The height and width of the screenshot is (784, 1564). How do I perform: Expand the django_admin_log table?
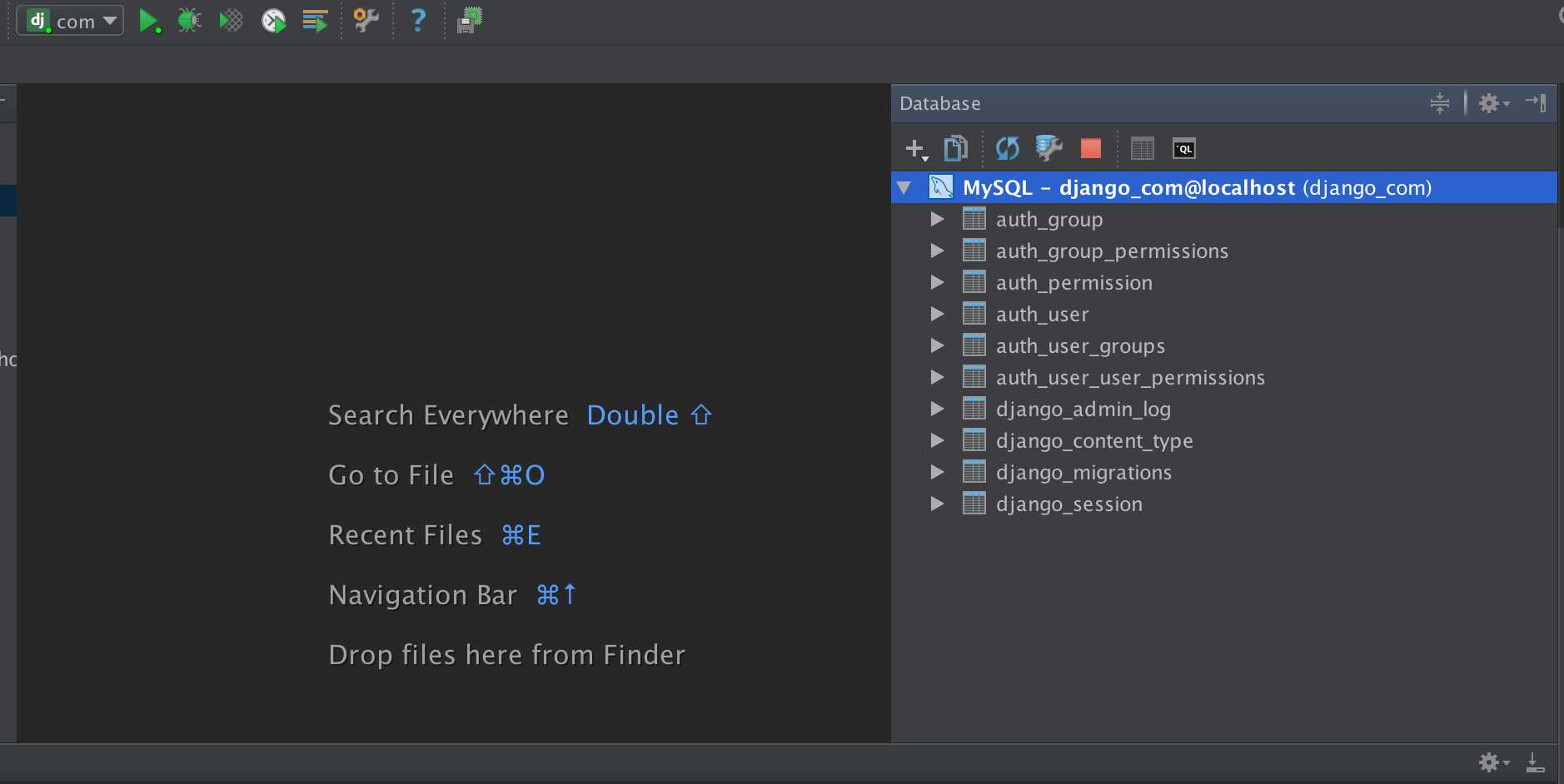coord(937,409)
